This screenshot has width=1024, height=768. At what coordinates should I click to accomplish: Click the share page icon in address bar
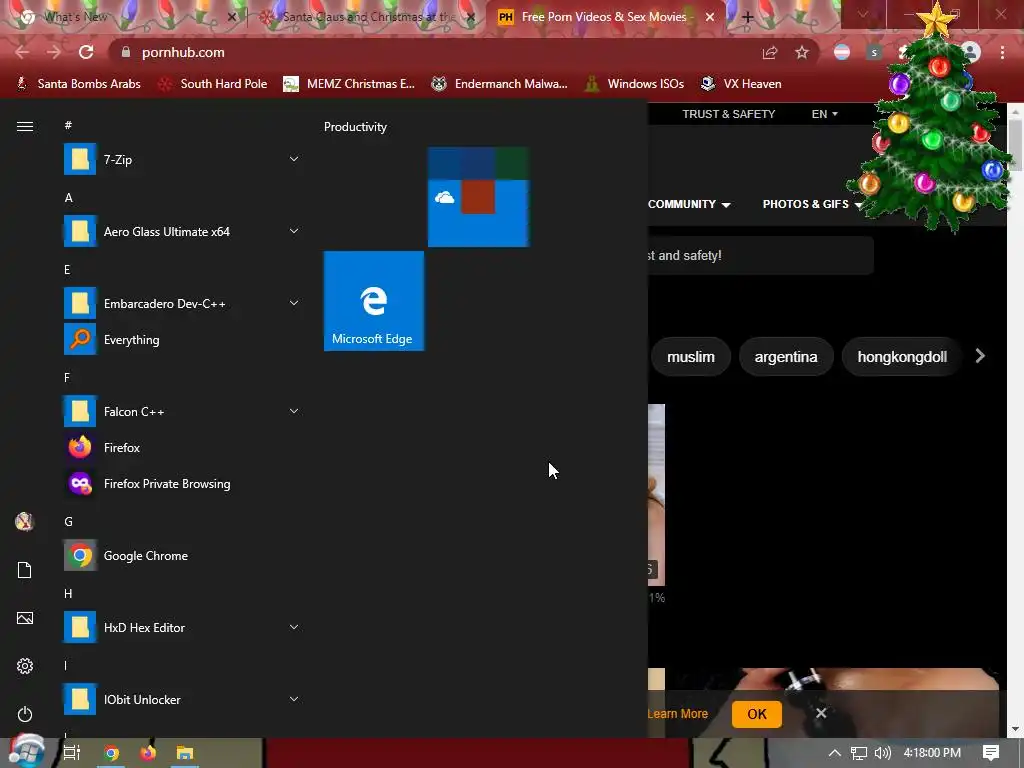click(x=770, y=52)
